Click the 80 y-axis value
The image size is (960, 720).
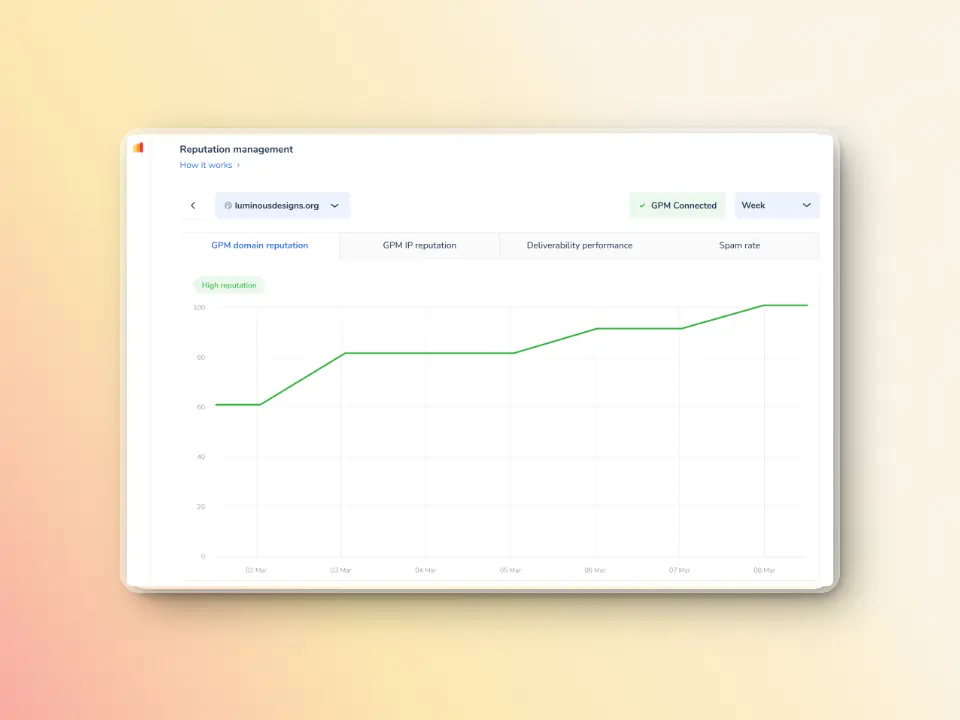click(201, 358)
